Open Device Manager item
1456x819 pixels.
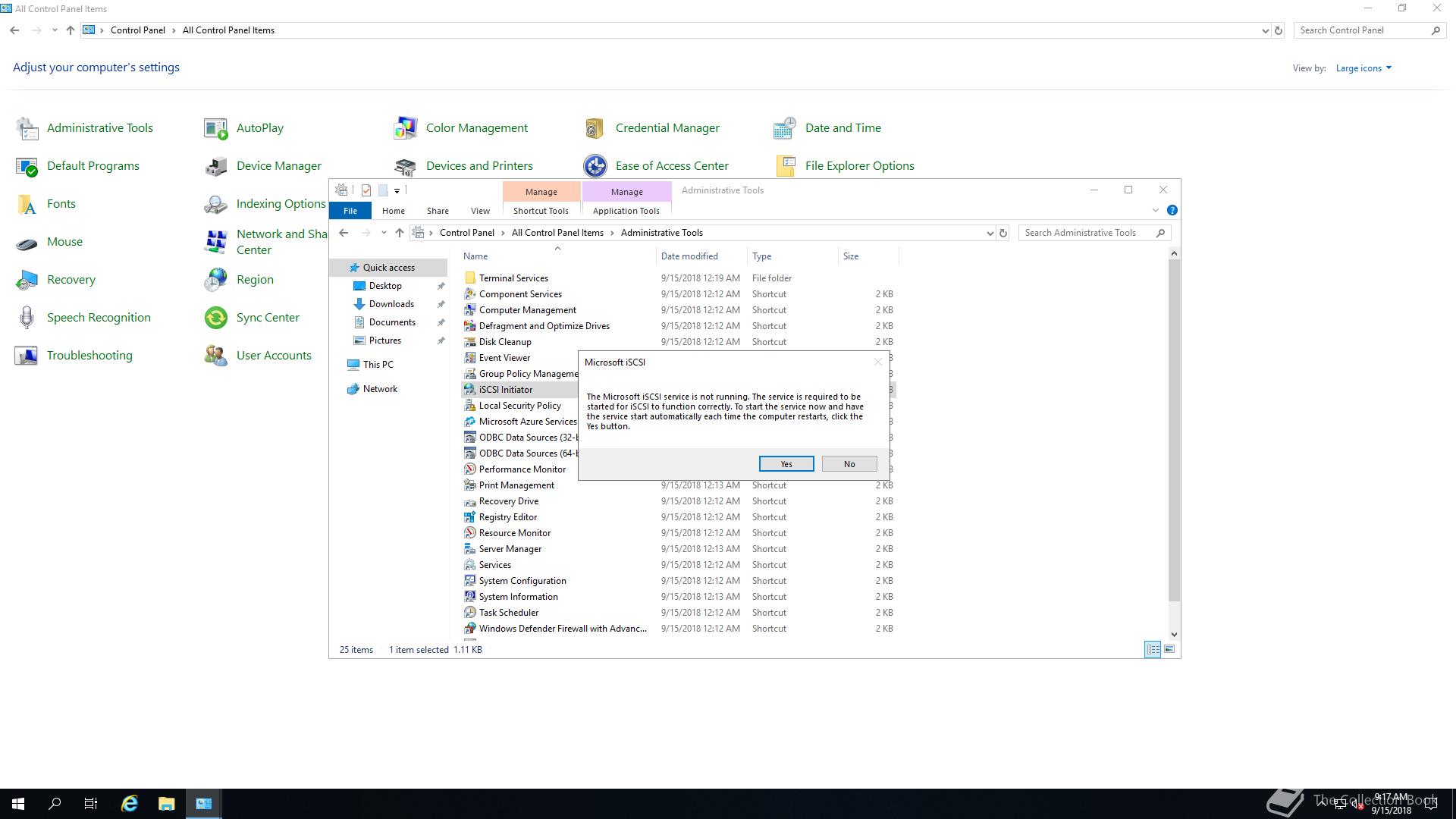[x=263, y=166]
